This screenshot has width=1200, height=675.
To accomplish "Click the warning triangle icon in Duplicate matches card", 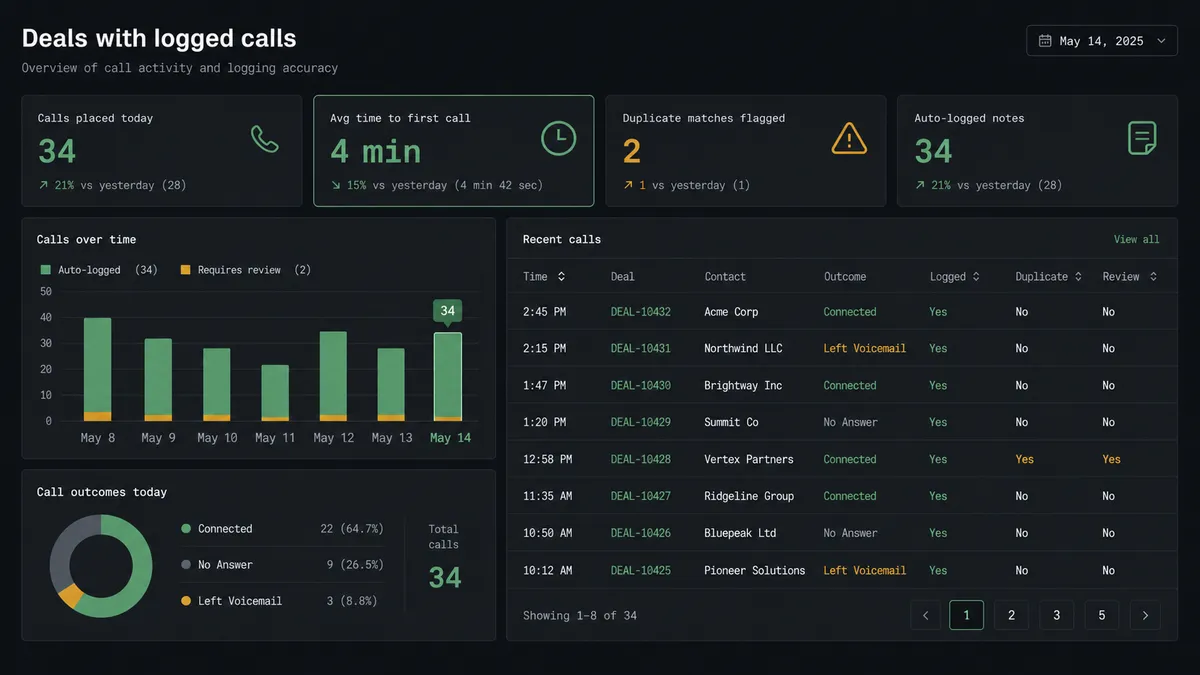I will click(x=849, y=138).
